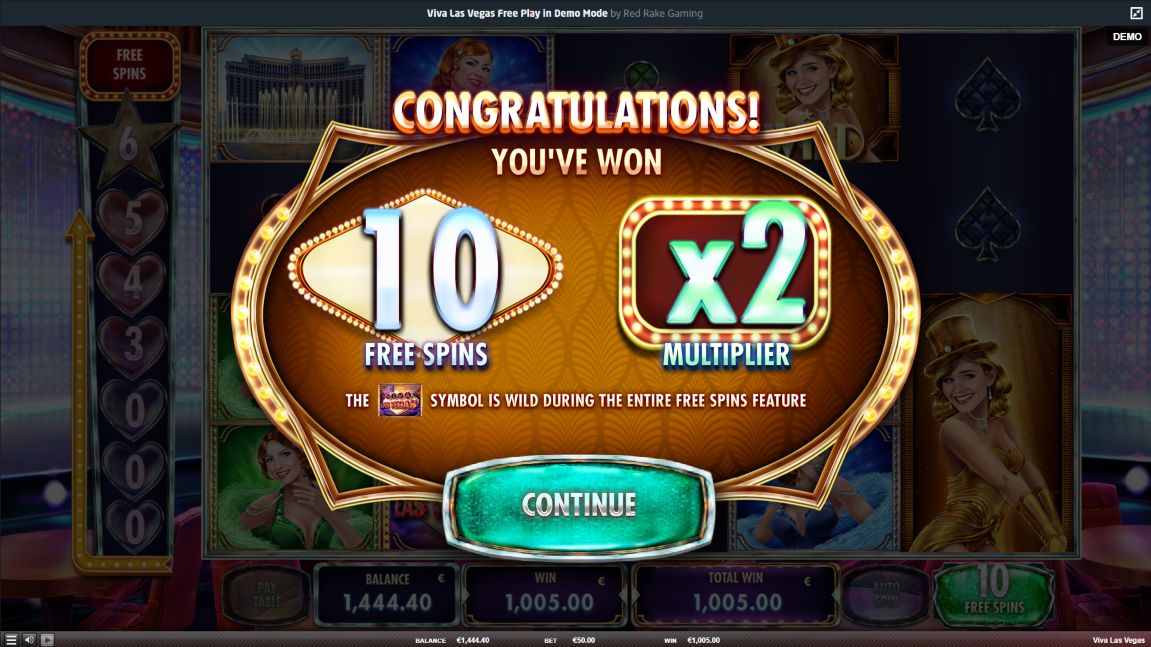Click the play icon in bottom bar

coord(47,640)
